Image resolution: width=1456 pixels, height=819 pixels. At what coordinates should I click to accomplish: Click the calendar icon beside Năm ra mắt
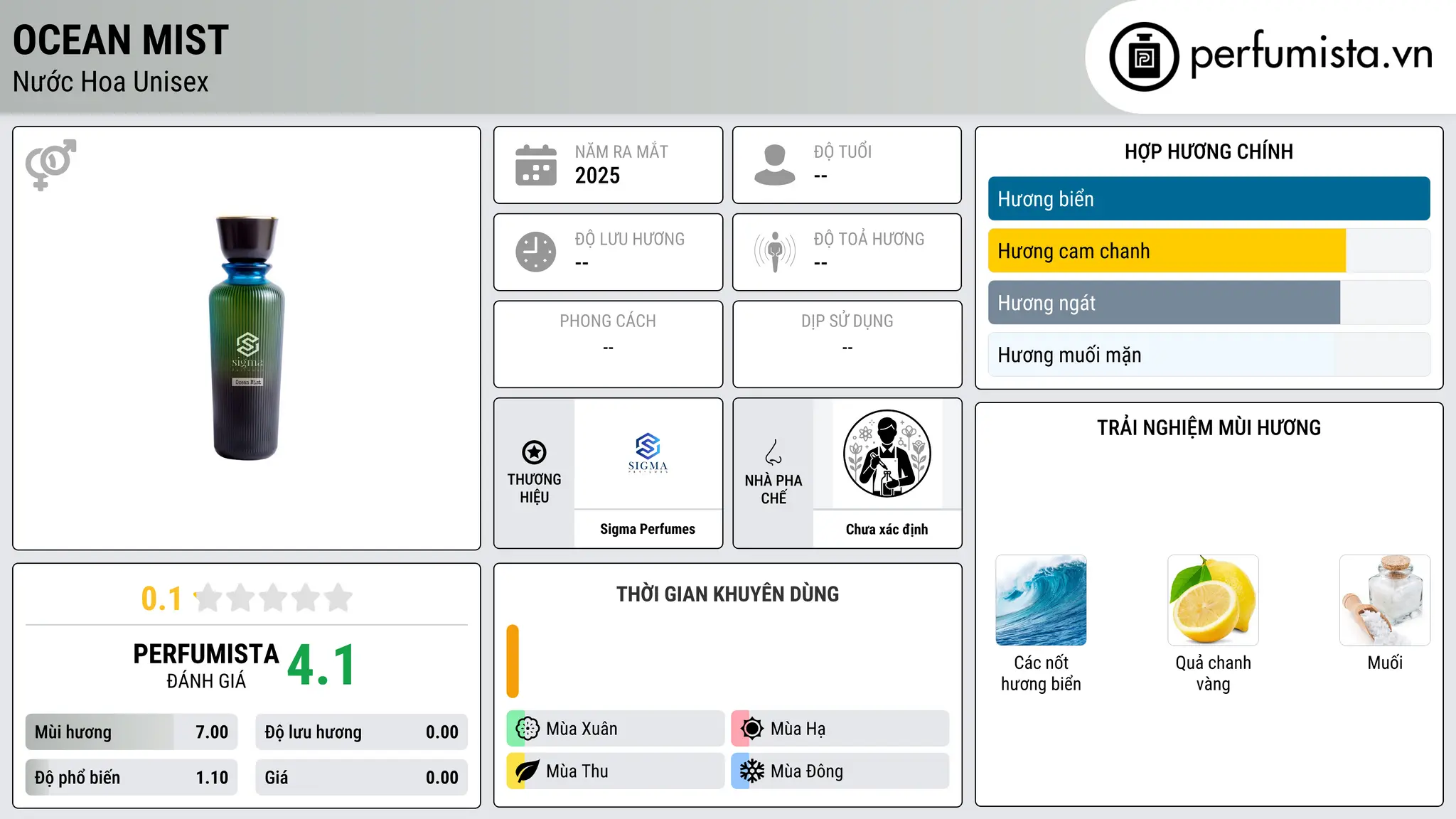536,165
